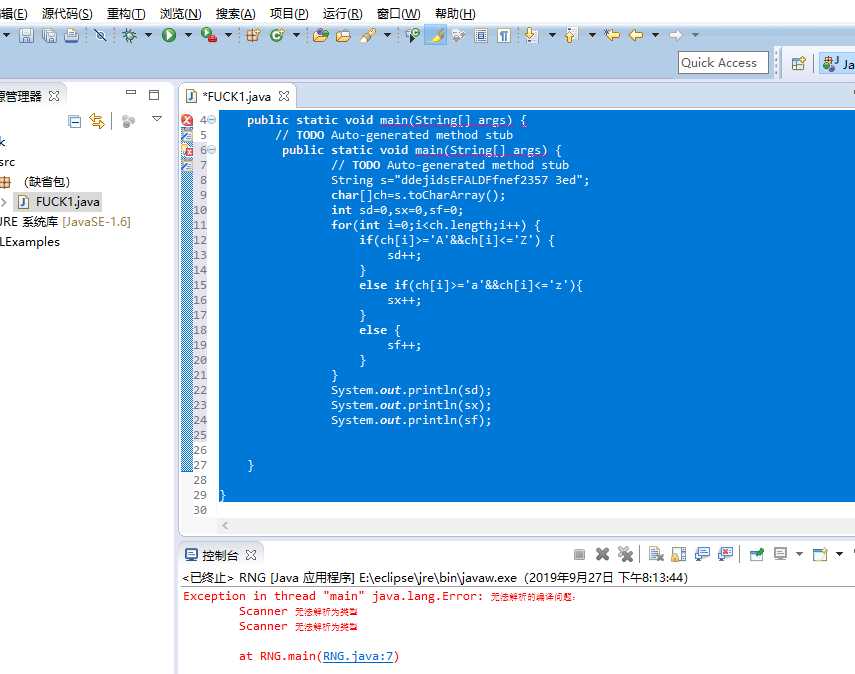Collapse the method fold at line 4
The height and width of the screenshot is (674, 855).
point(212,120)
